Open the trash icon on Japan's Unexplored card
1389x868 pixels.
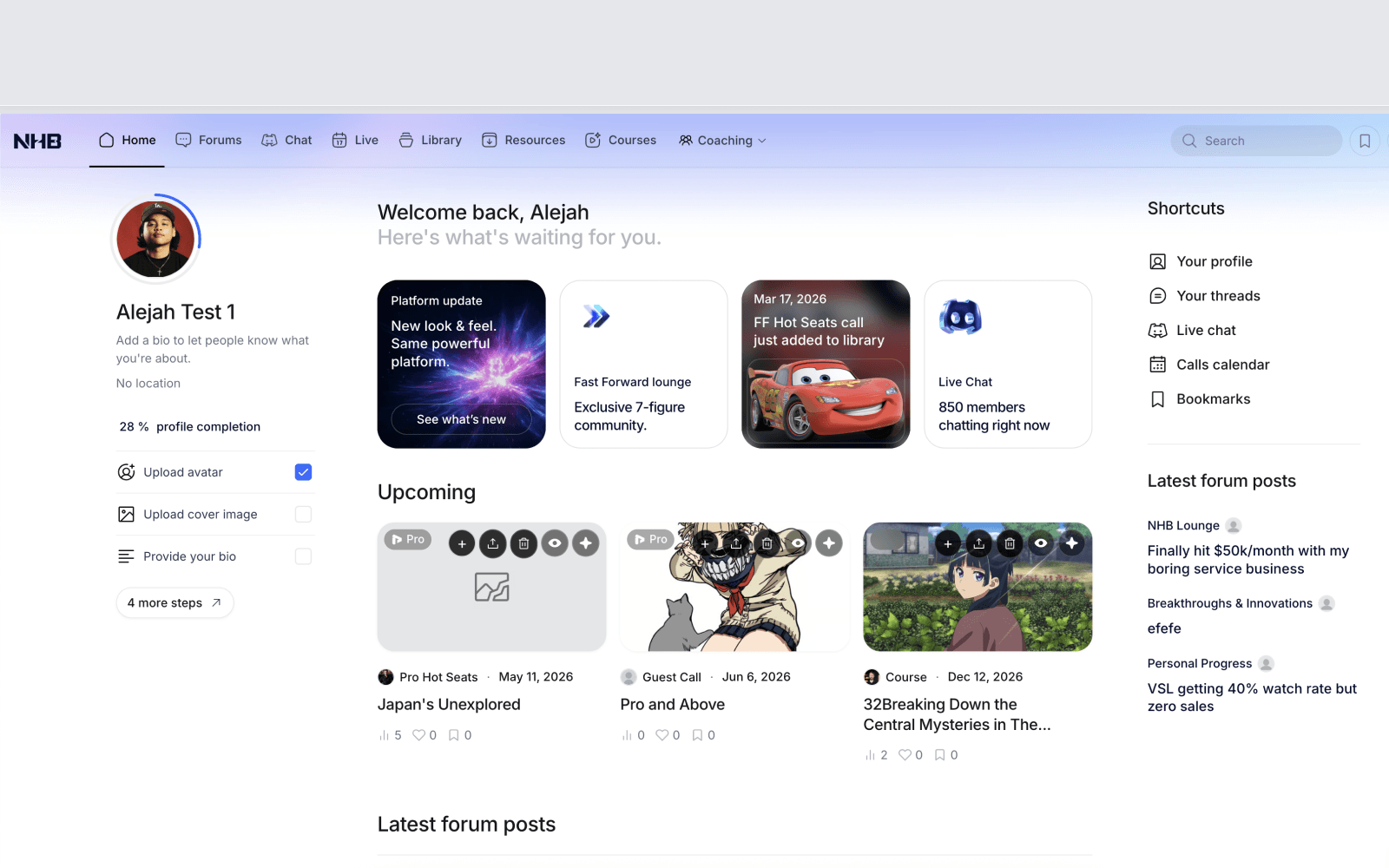coord(523,543)
